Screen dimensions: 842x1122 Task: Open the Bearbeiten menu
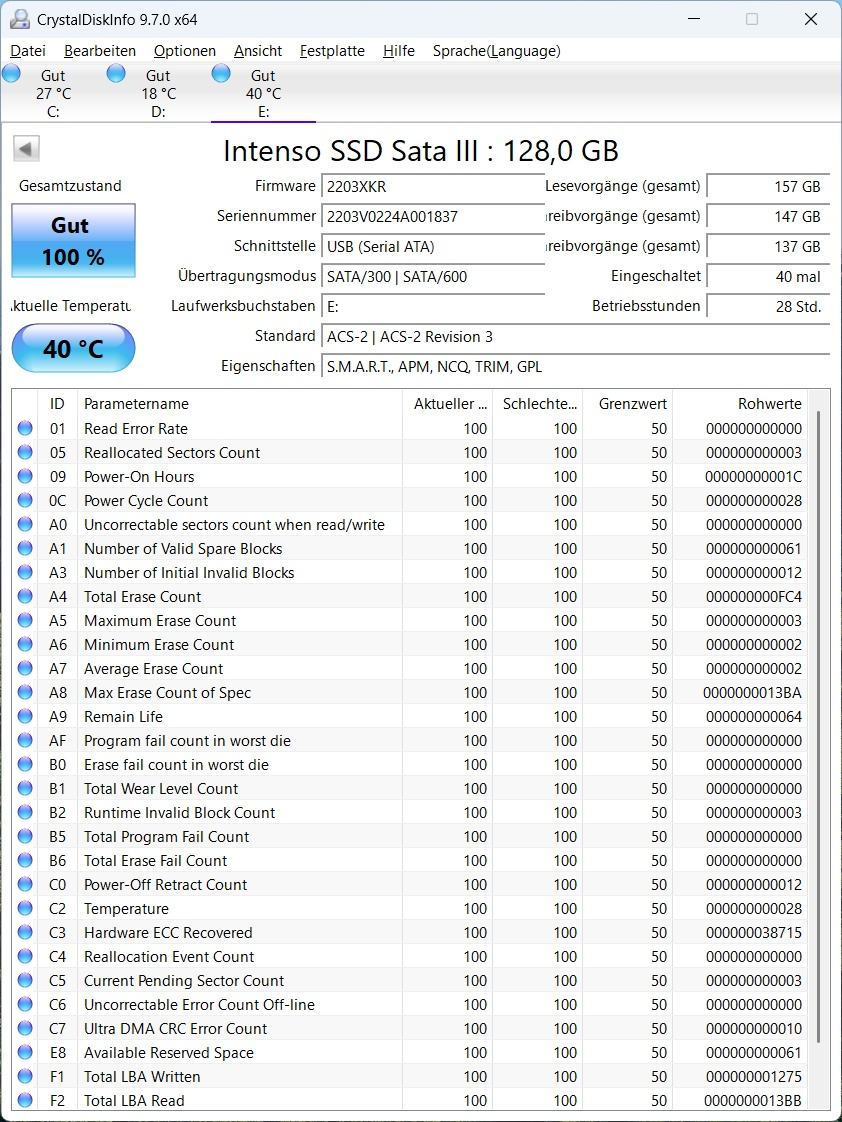coord(100,51)
